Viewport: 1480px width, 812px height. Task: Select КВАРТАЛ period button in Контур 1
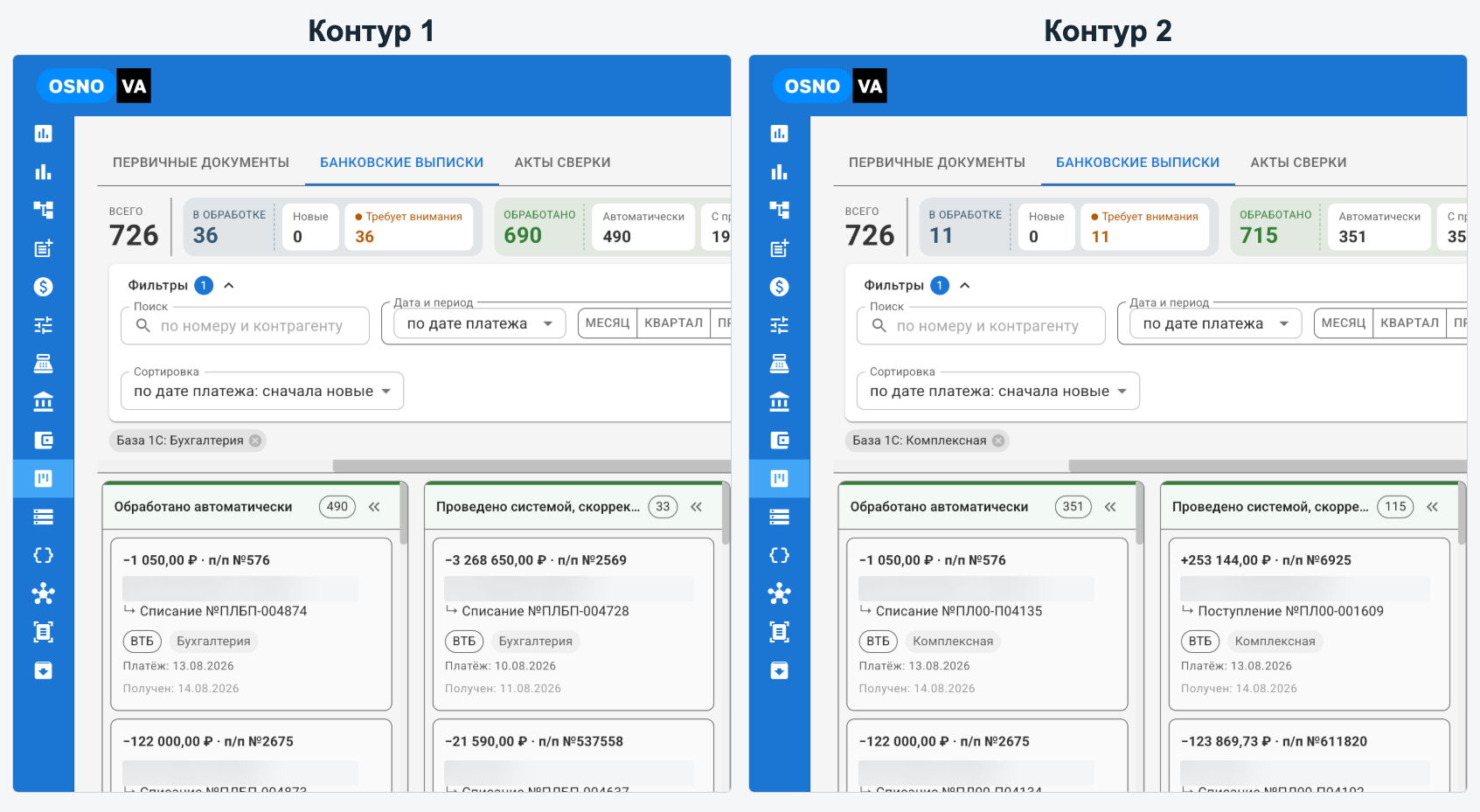pos(673,323)
